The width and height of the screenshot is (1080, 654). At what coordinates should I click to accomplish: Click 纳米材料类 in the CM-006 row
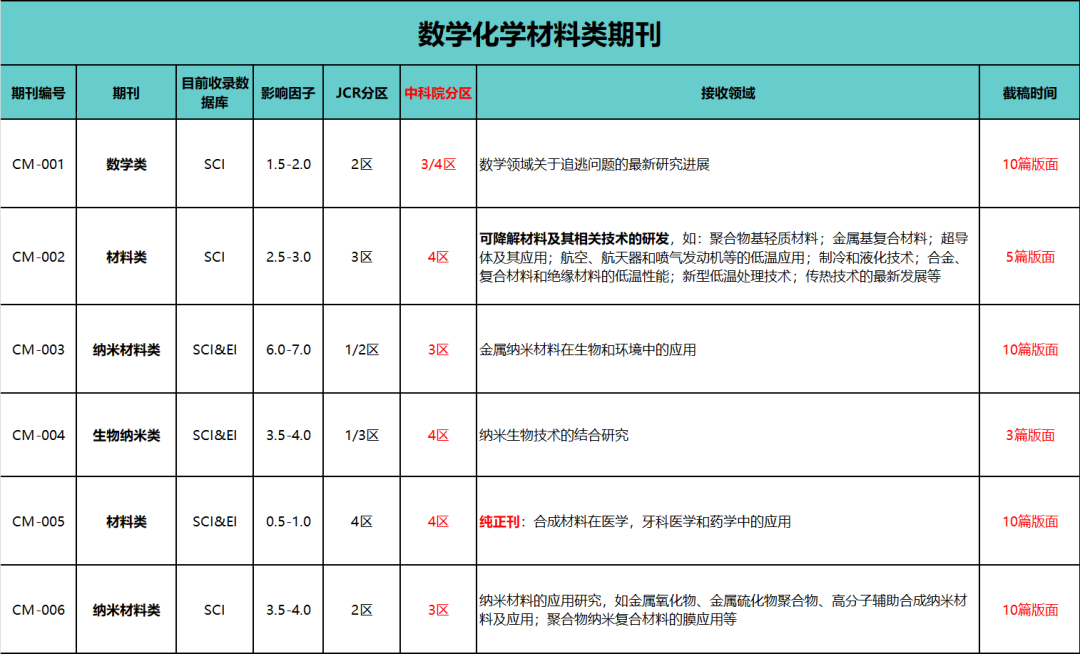pos(126,610)
